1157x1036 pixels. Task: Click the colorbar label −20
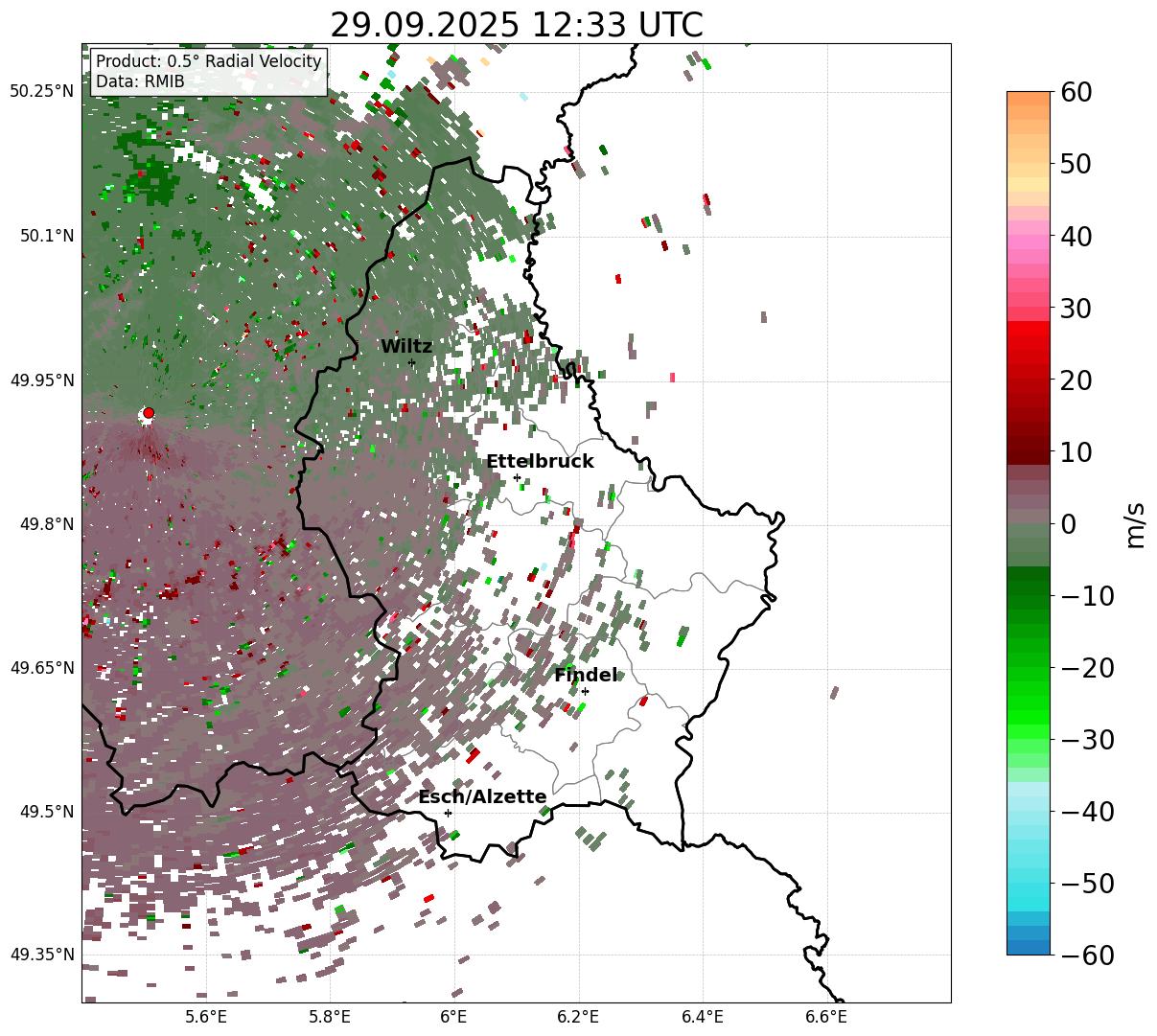tap(1087, 667)
